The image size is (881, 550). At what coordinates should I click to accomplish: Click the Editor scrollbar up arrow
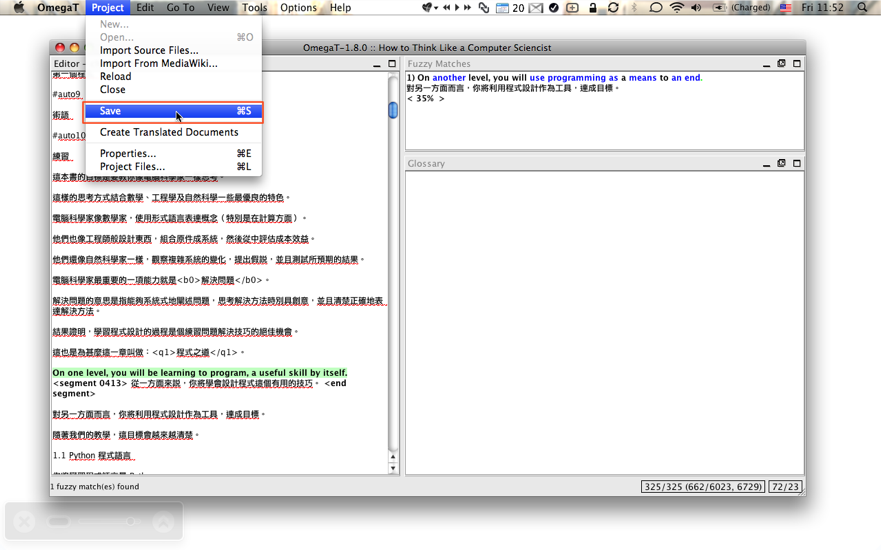pos(393,456)
